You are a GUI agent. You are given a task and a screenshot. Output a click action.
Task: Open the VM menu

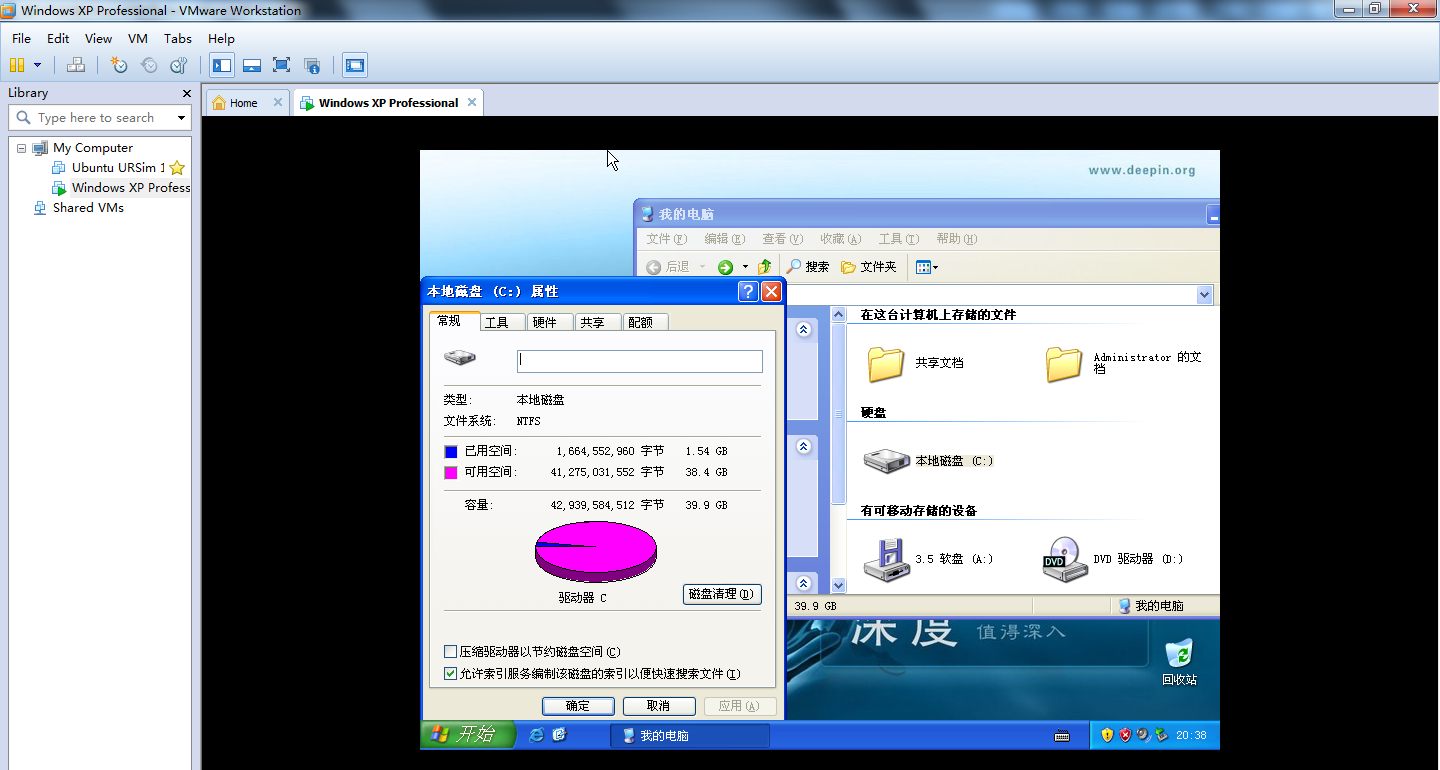138,38
